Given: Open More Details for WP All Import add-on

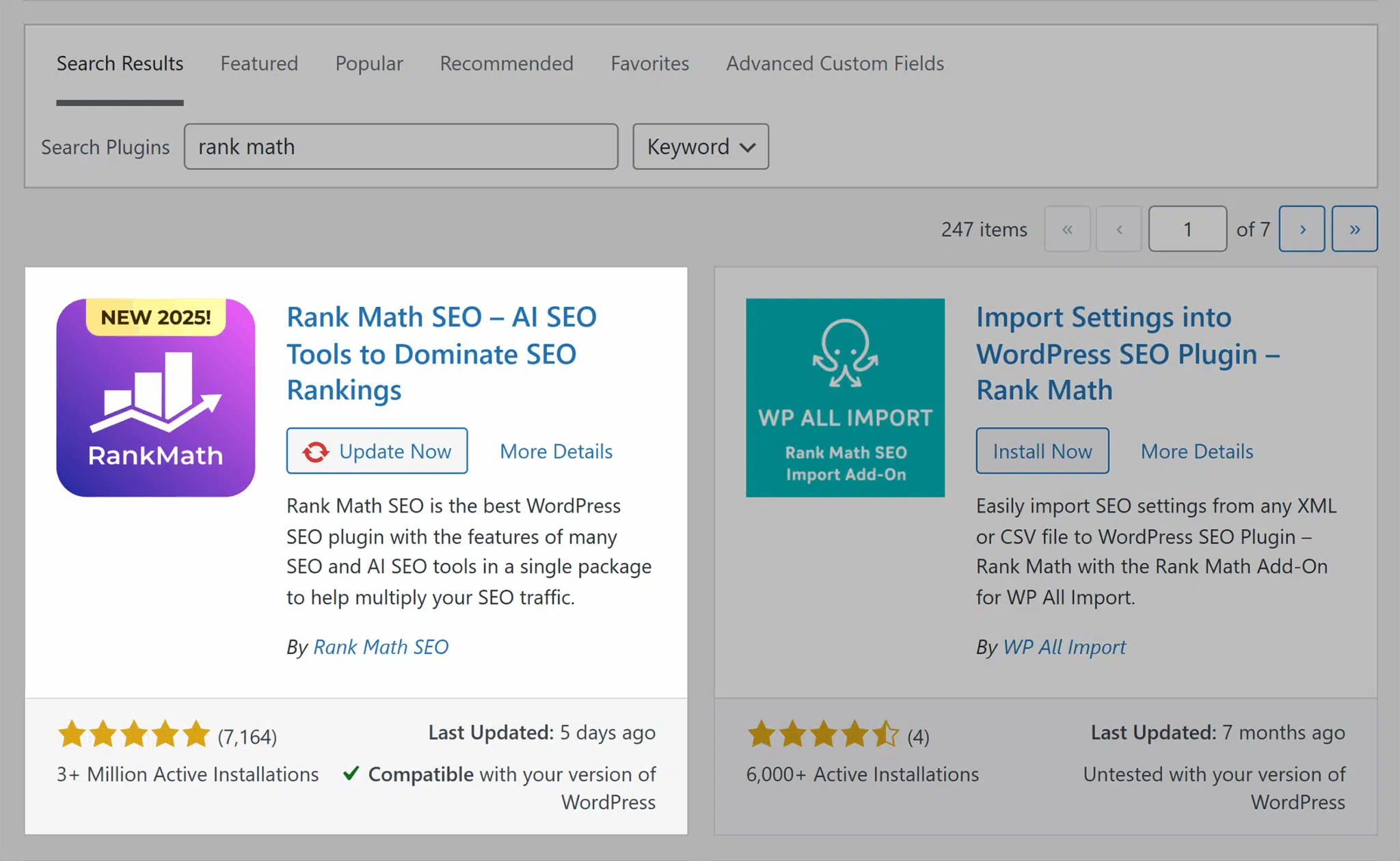Looking at the screenshot, I should (x=1197, y=451).
